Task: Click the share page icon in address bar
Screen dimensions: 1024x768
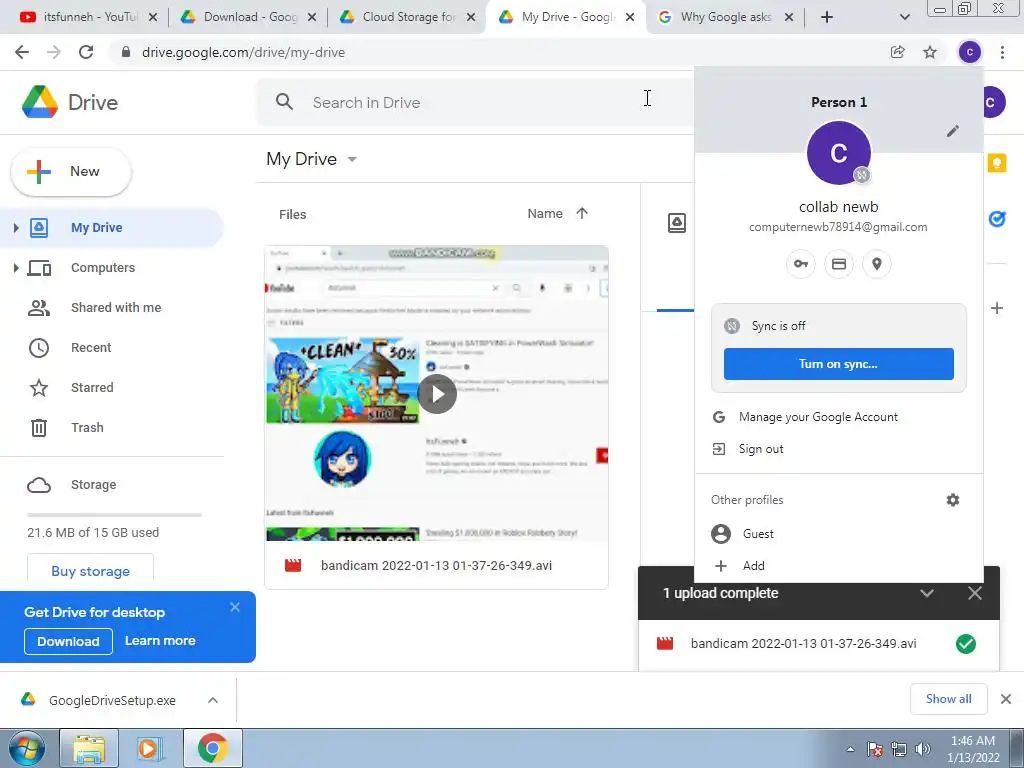Action: pos(897,52)
